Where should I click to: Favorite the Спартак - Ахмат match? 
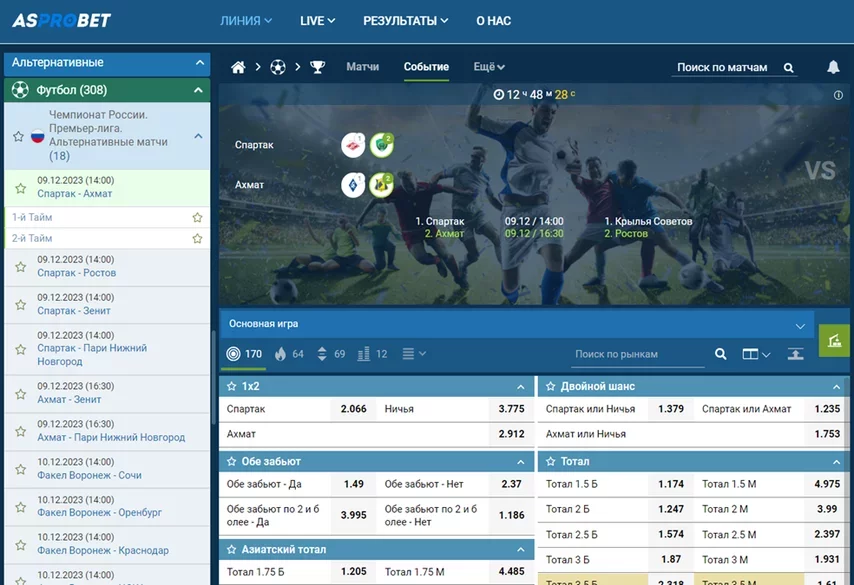click(21, 188)
